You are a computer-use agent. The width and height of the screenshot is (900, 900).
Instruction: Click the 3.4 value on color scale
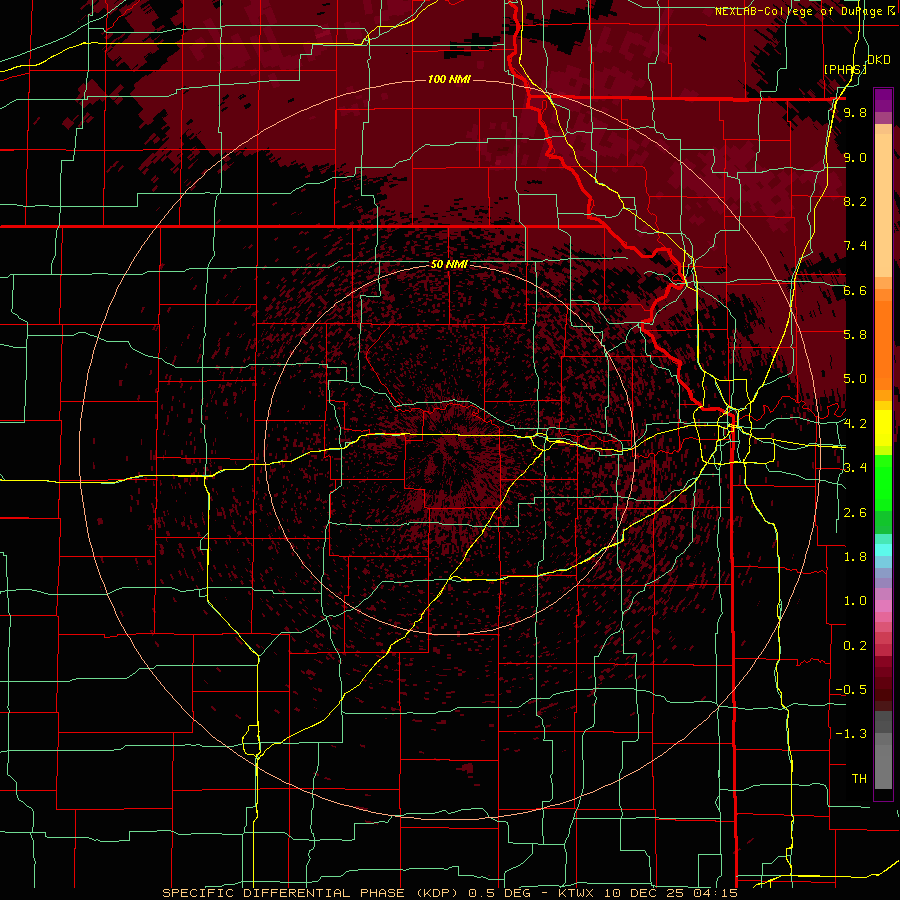tap(855, 468)
